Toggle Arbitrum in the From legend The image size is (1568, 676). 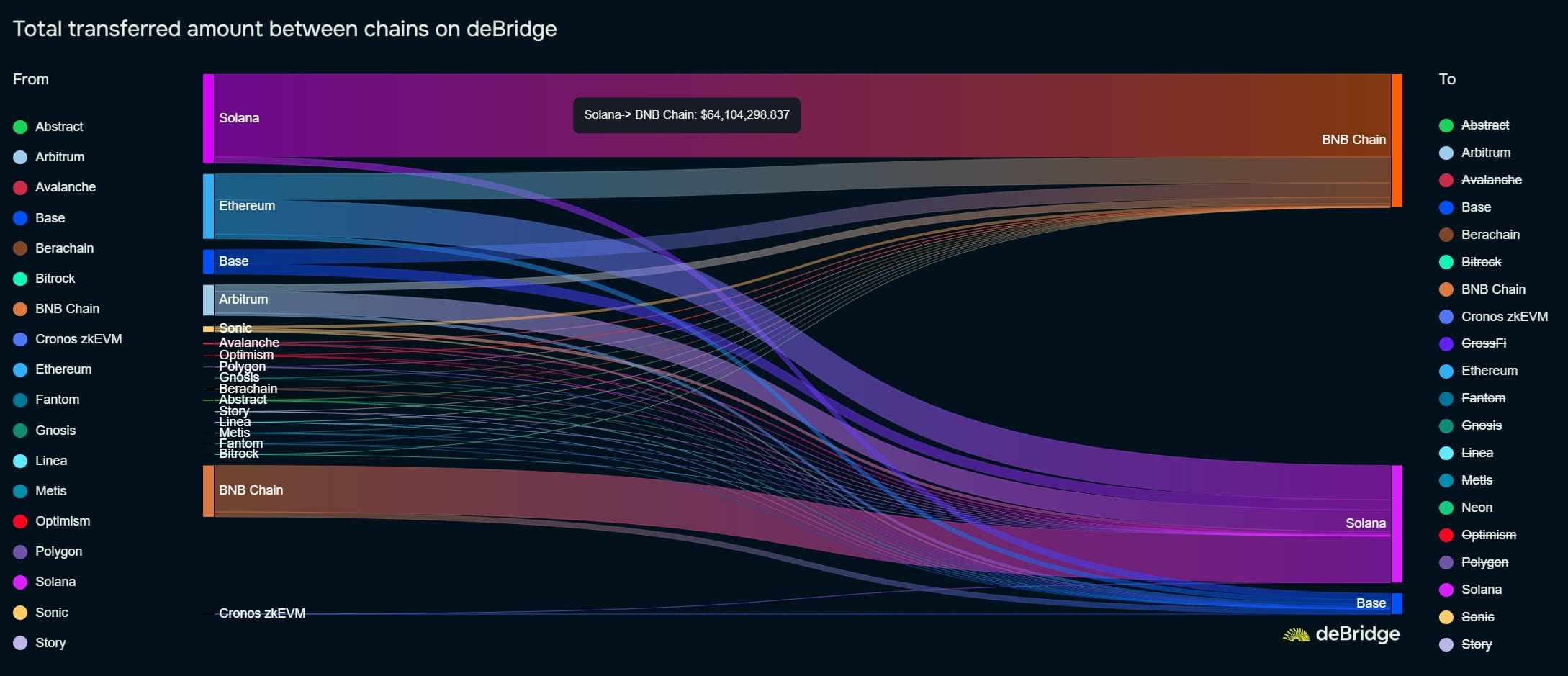[x=49, y=157]
